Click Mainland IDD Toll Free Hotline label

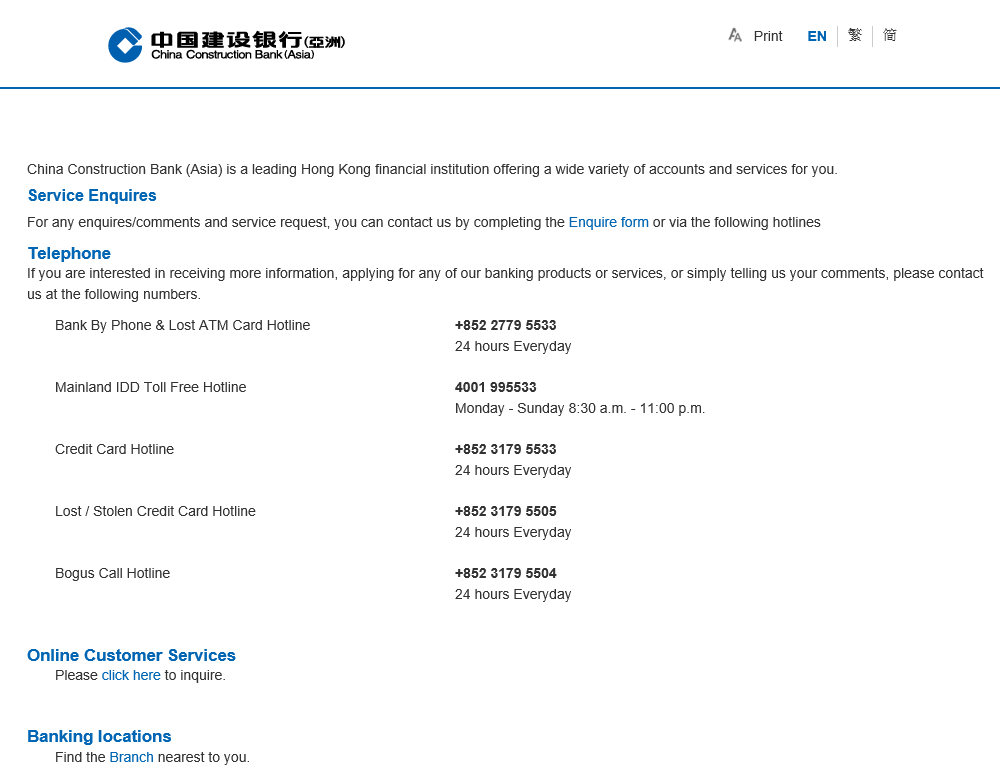pos(151,387)
